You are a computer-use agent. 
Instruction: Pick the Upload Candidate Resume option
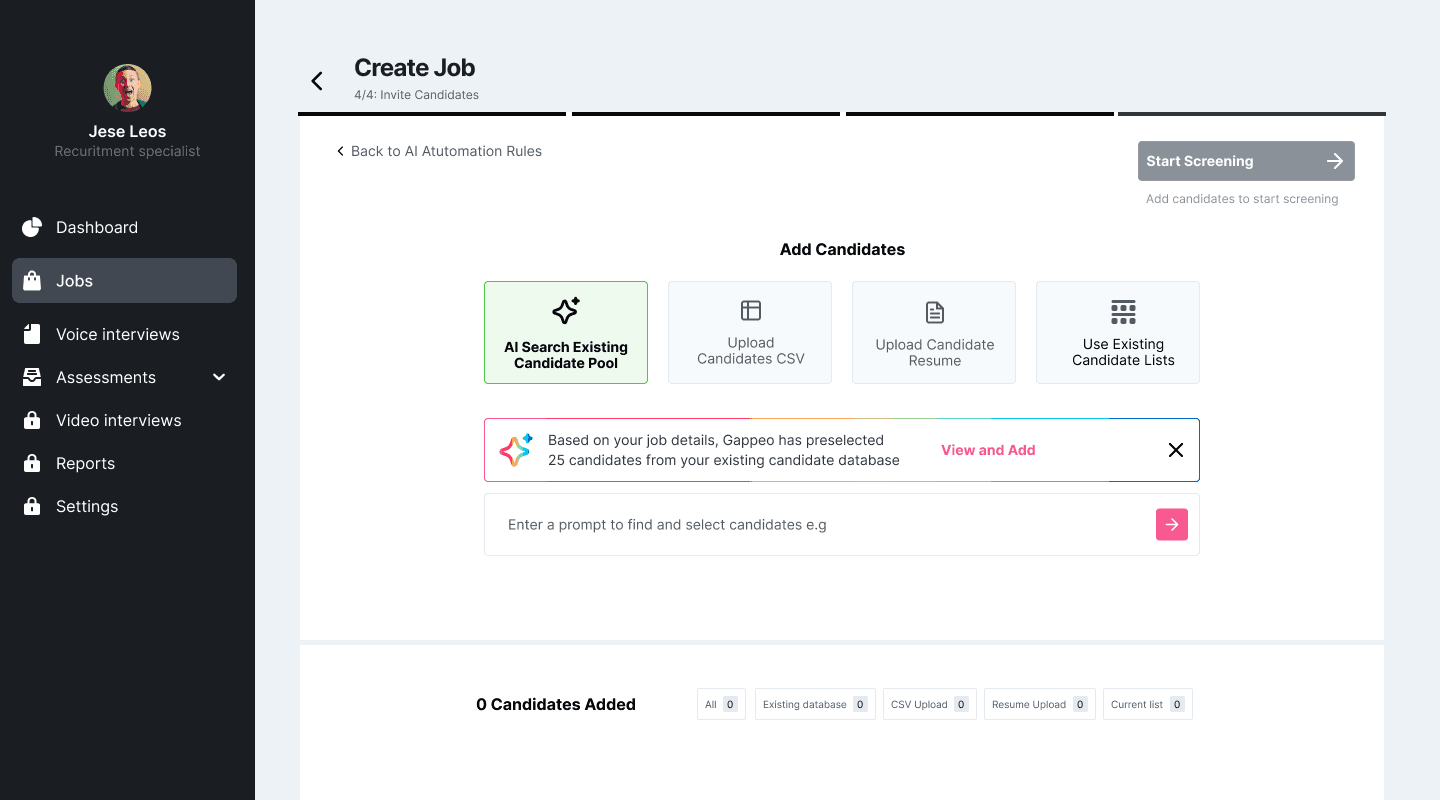pyautogui.click(x=934, y=333)
